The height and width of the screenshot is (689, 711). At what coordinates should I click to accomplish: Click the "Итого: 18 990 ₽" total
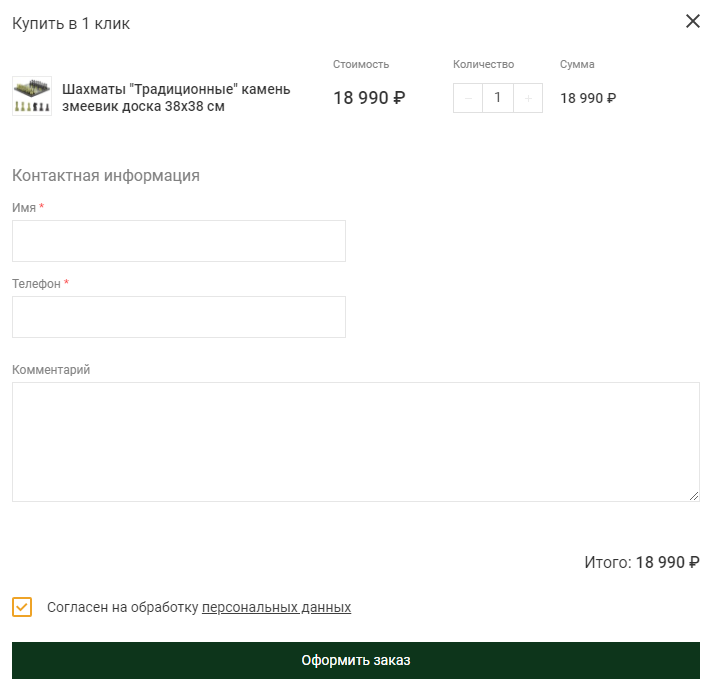pyautogui.click(x=641, y=562)
